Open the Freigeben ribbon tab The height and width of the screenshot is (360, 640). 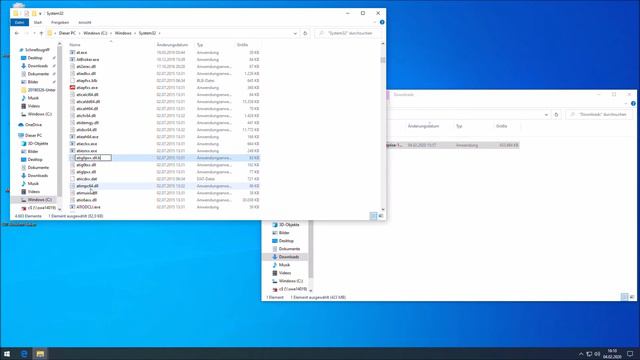[60, 22]
